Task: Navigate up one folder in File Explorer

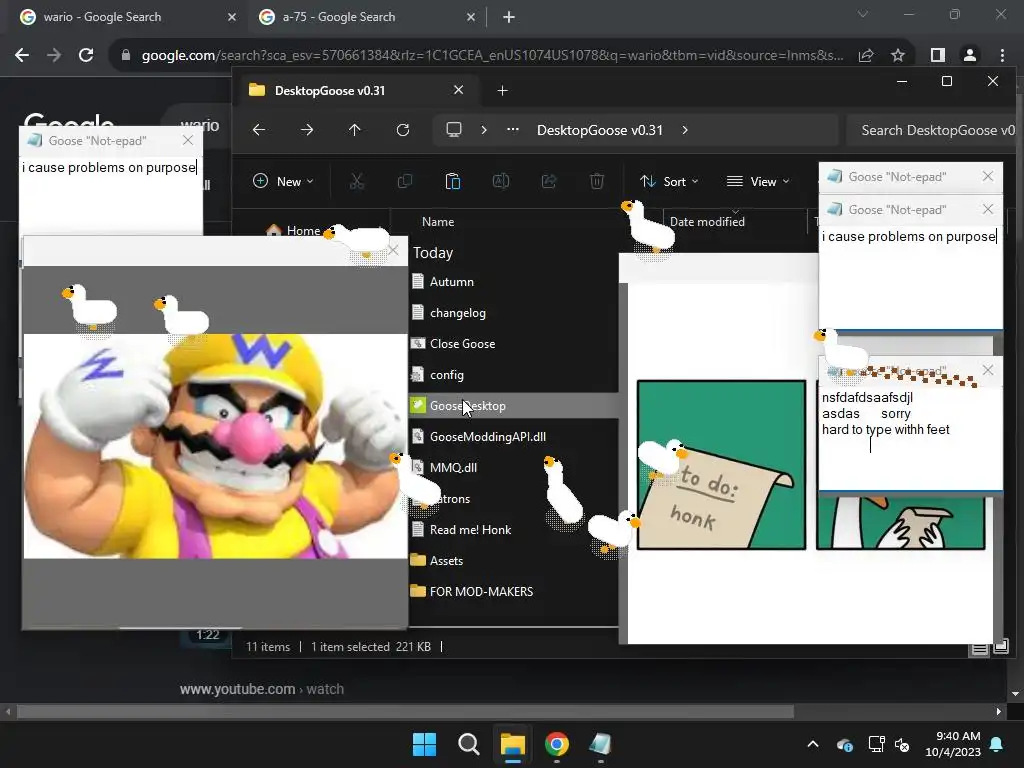Action: coord(355,130)
